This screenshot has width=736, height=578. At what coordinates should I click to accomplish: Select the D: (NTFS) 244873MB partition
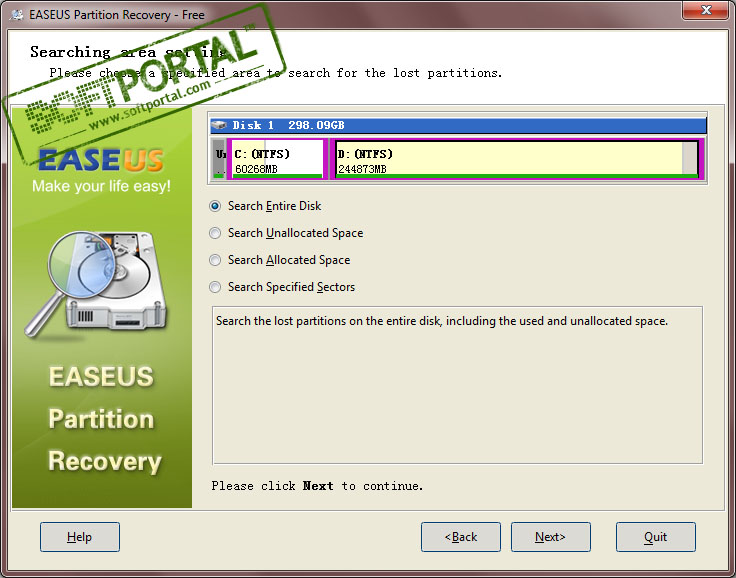517,159
